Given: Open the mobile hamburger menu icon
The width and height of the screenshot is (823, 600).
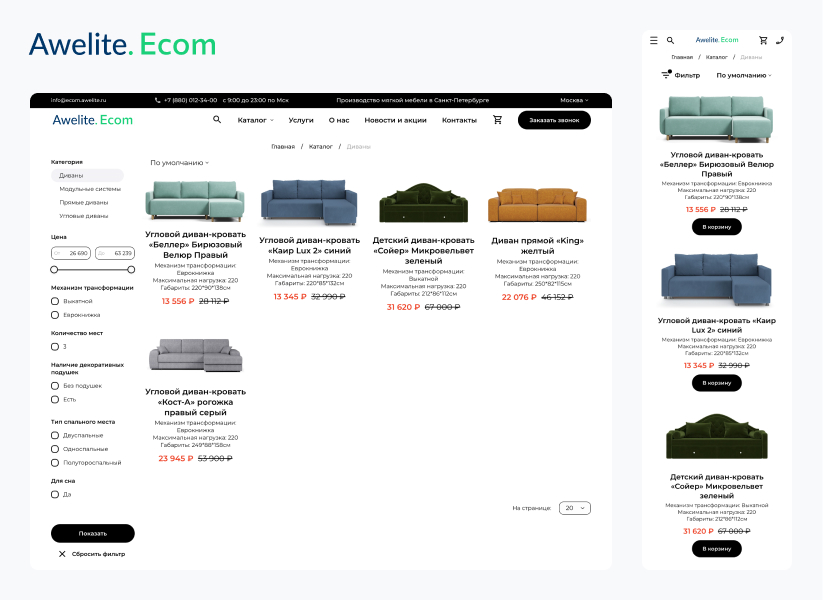Looking at the screenshot, I should pyautogui.click(x=653, y=40).
